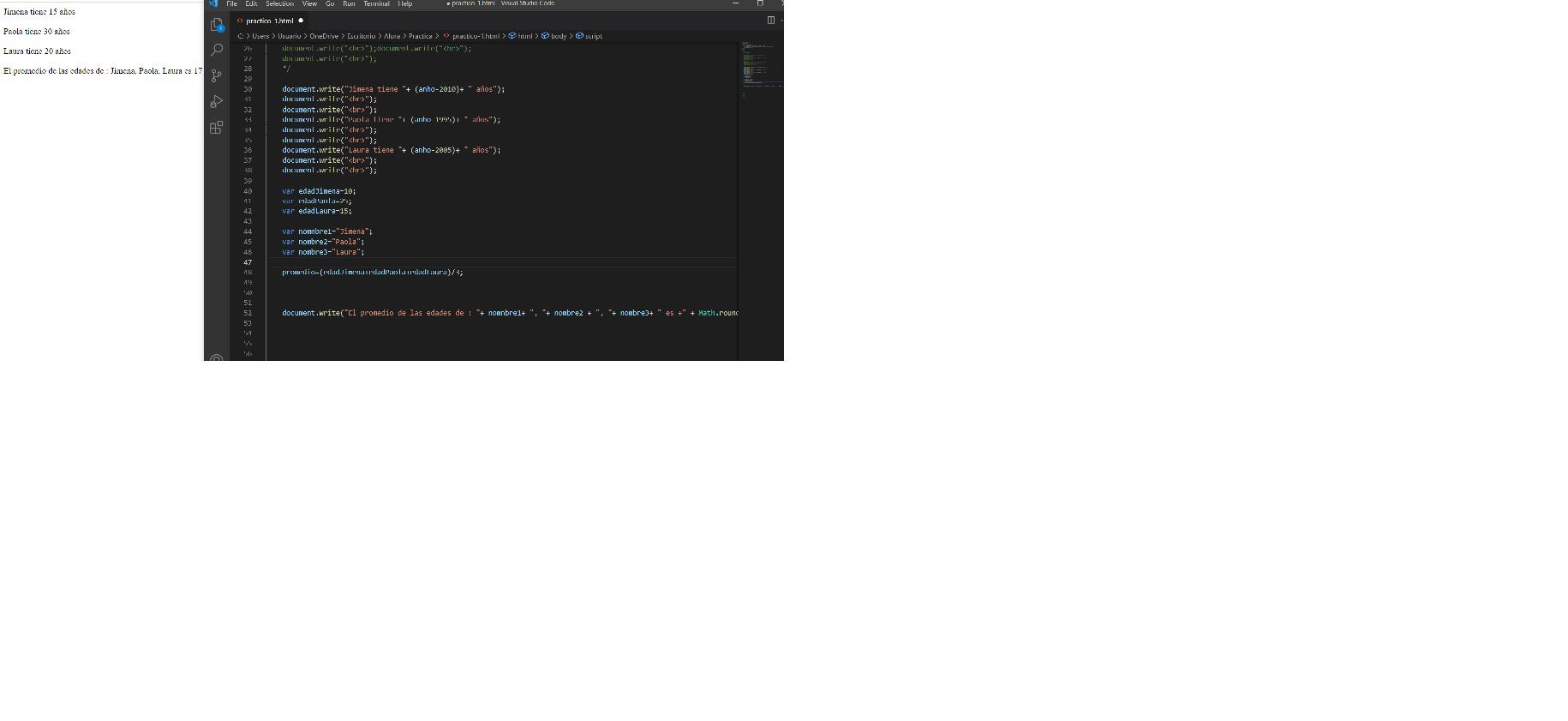Click the html symbol icon in breadcrumbs

coord(512,36)
